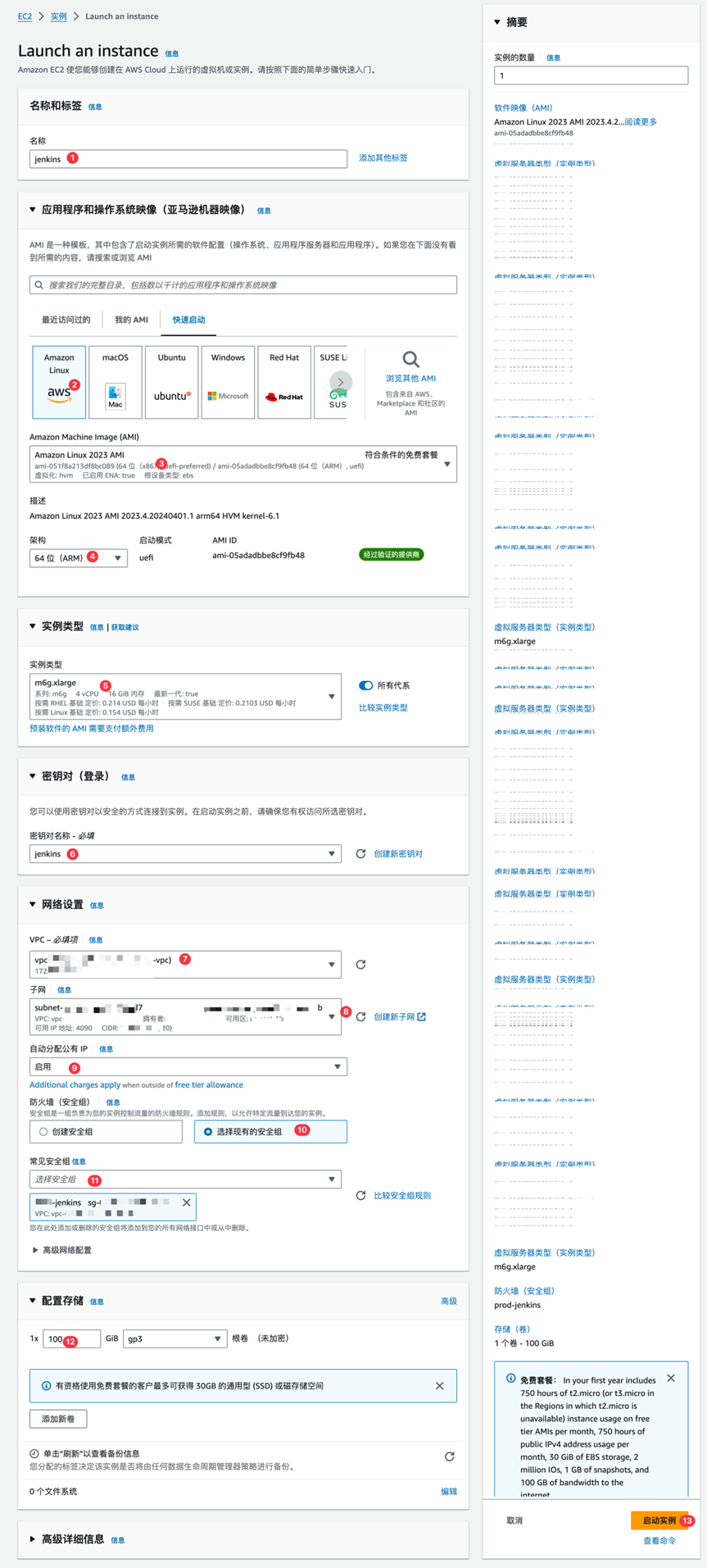Go to instances in the breadcrumb
This screenshot has height=1568, width=707.
[x=58, y=16]
